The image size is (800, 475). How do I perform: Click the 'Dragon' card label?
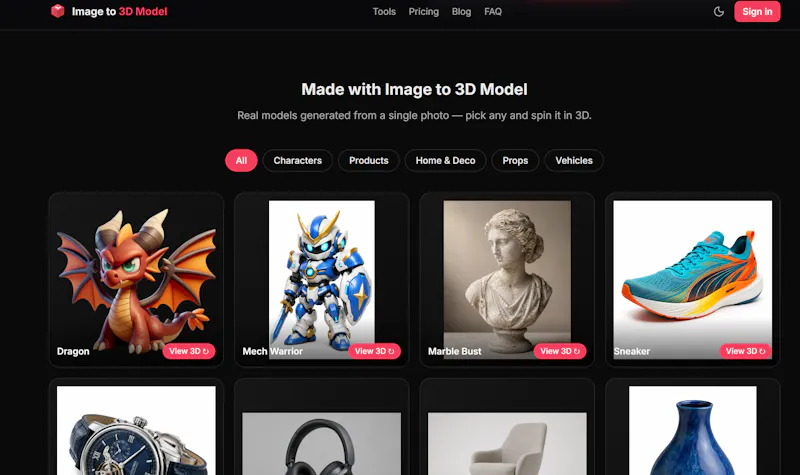[x=73, y=352]
